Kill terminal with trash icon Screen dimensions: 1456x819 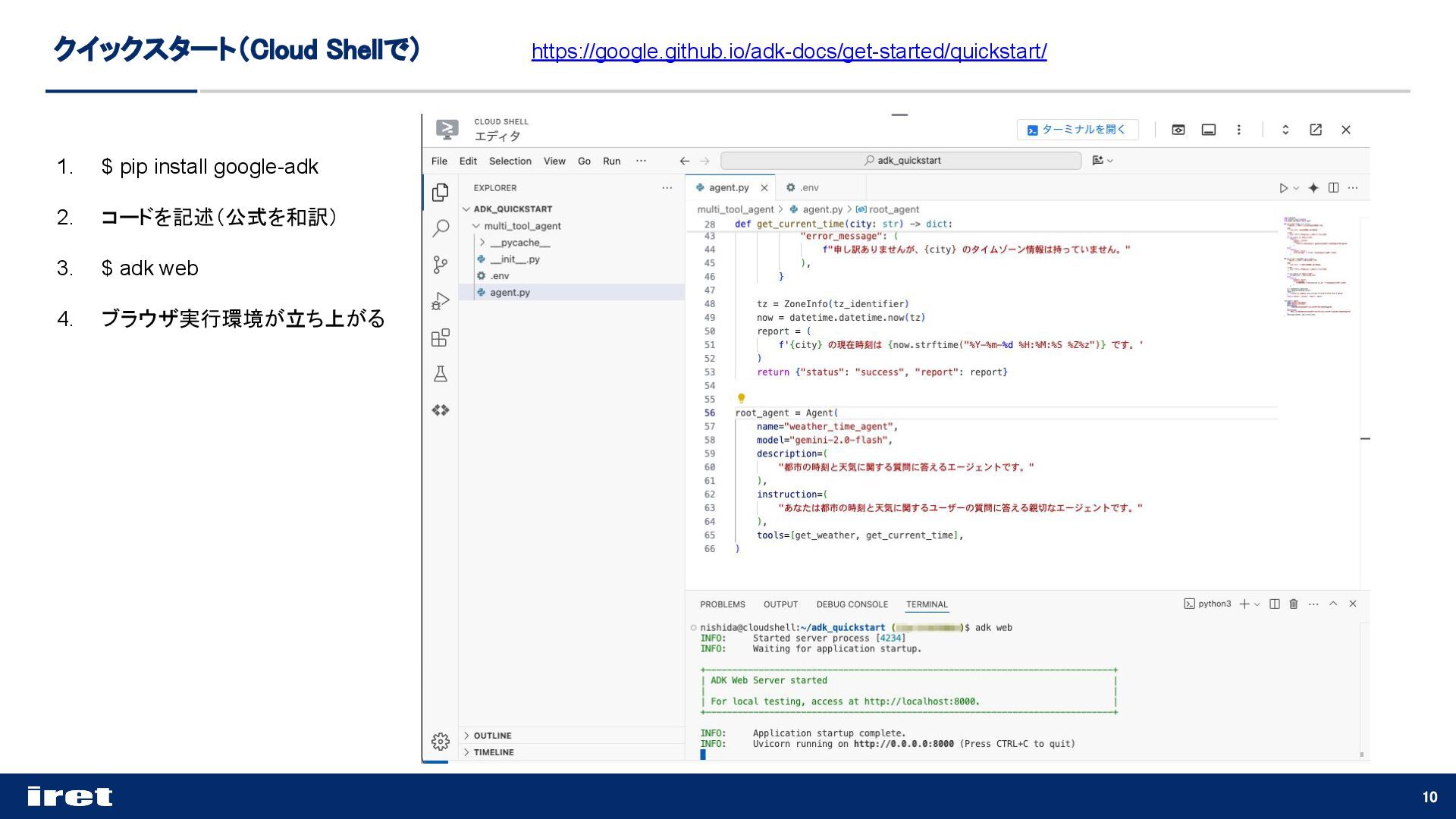(1294, 604)
